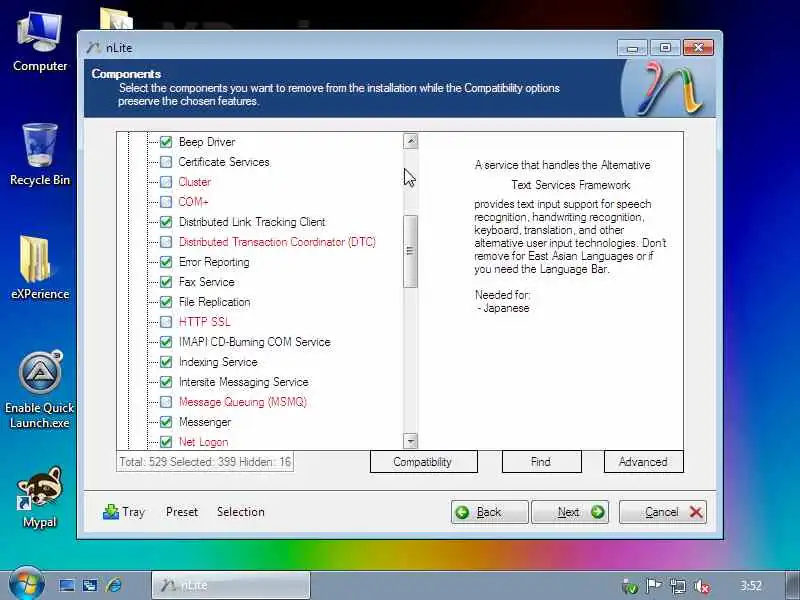Minimize the nLite window
The width and height of the screenshot is (800, 600).
[632, 47]
